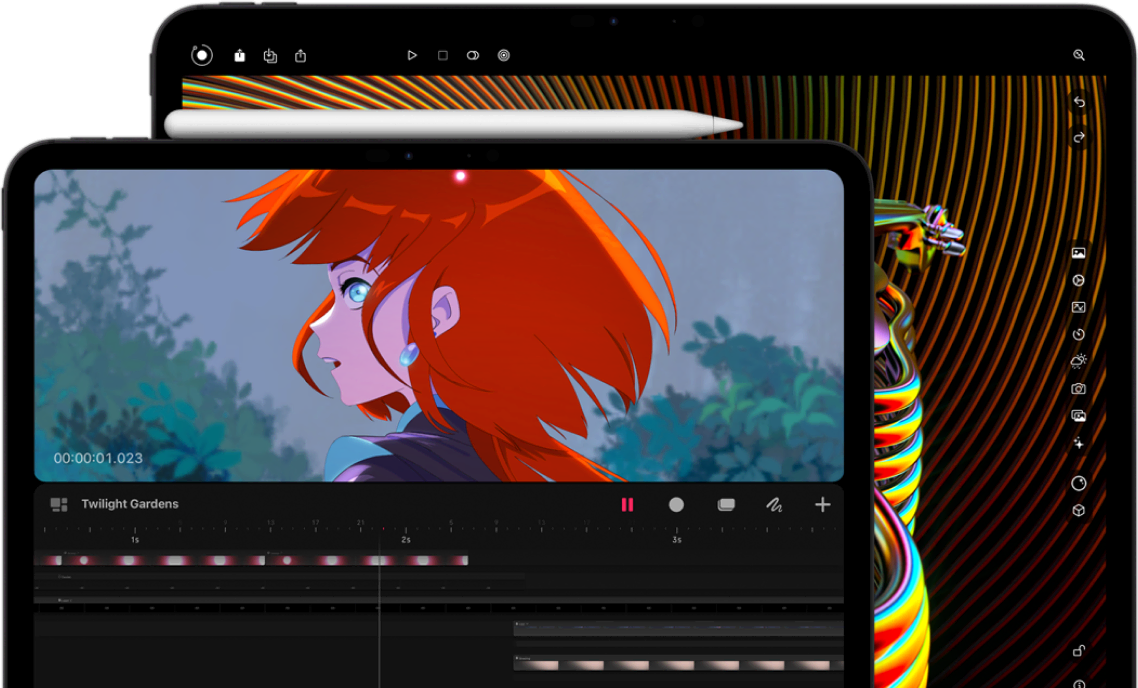Click the undo arrow in right sidebar

(1079, 102)
